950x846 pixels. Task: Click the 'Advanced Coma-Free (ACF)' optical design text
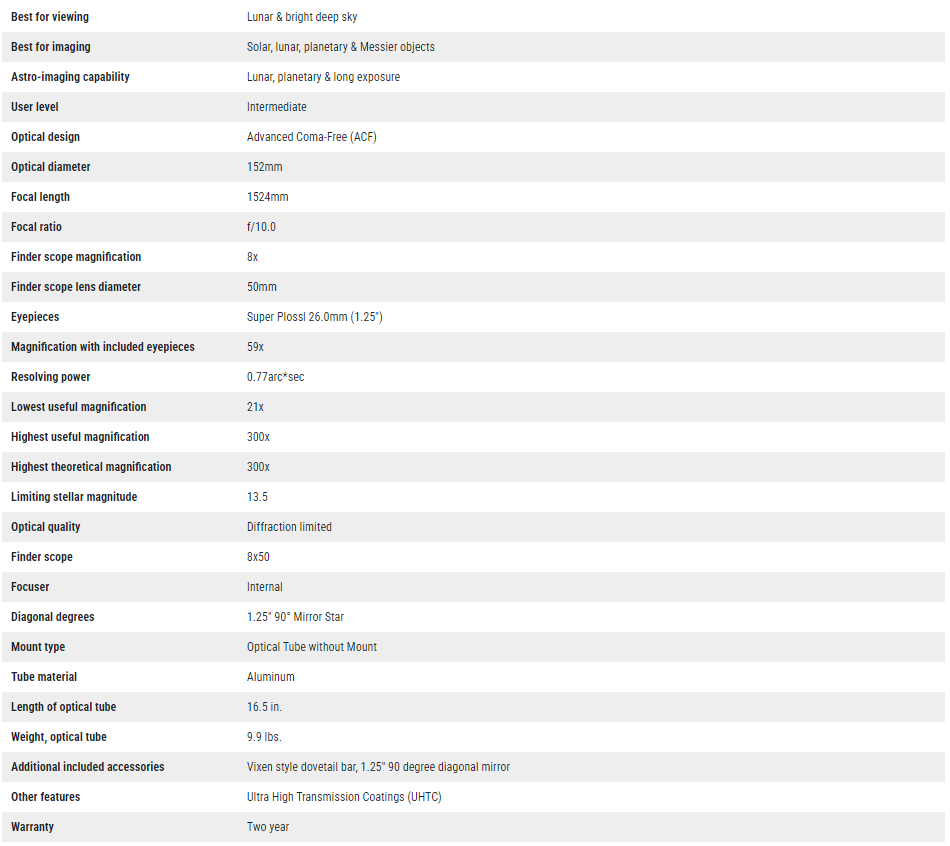(x=311, y=137)
